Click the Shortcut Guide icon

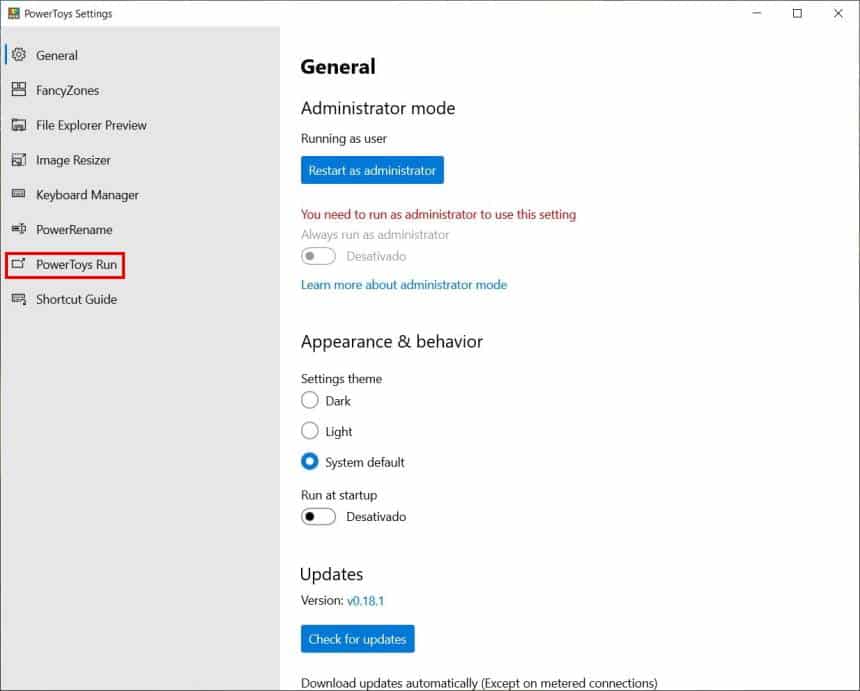tap(19, 299)
